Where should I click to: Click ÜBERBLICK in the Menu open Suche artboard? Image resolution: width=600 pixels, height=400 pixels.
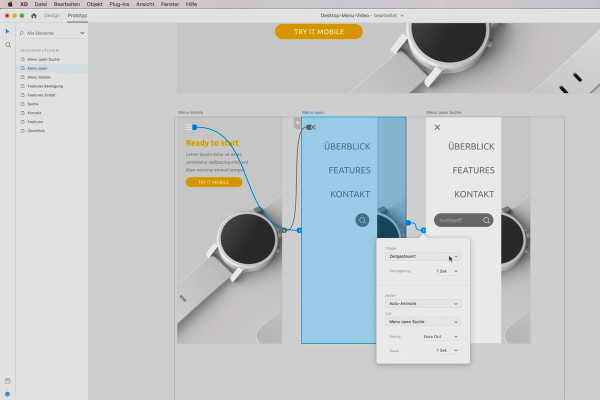click(x=471, y=147)
